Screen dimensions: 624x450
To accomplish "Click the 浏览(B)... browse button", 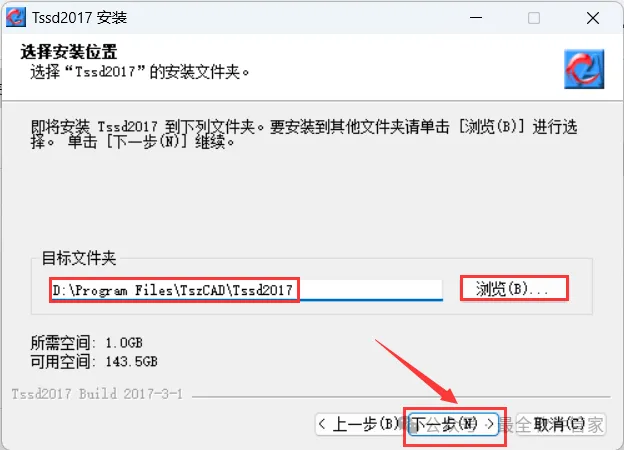I will [514, 288].
